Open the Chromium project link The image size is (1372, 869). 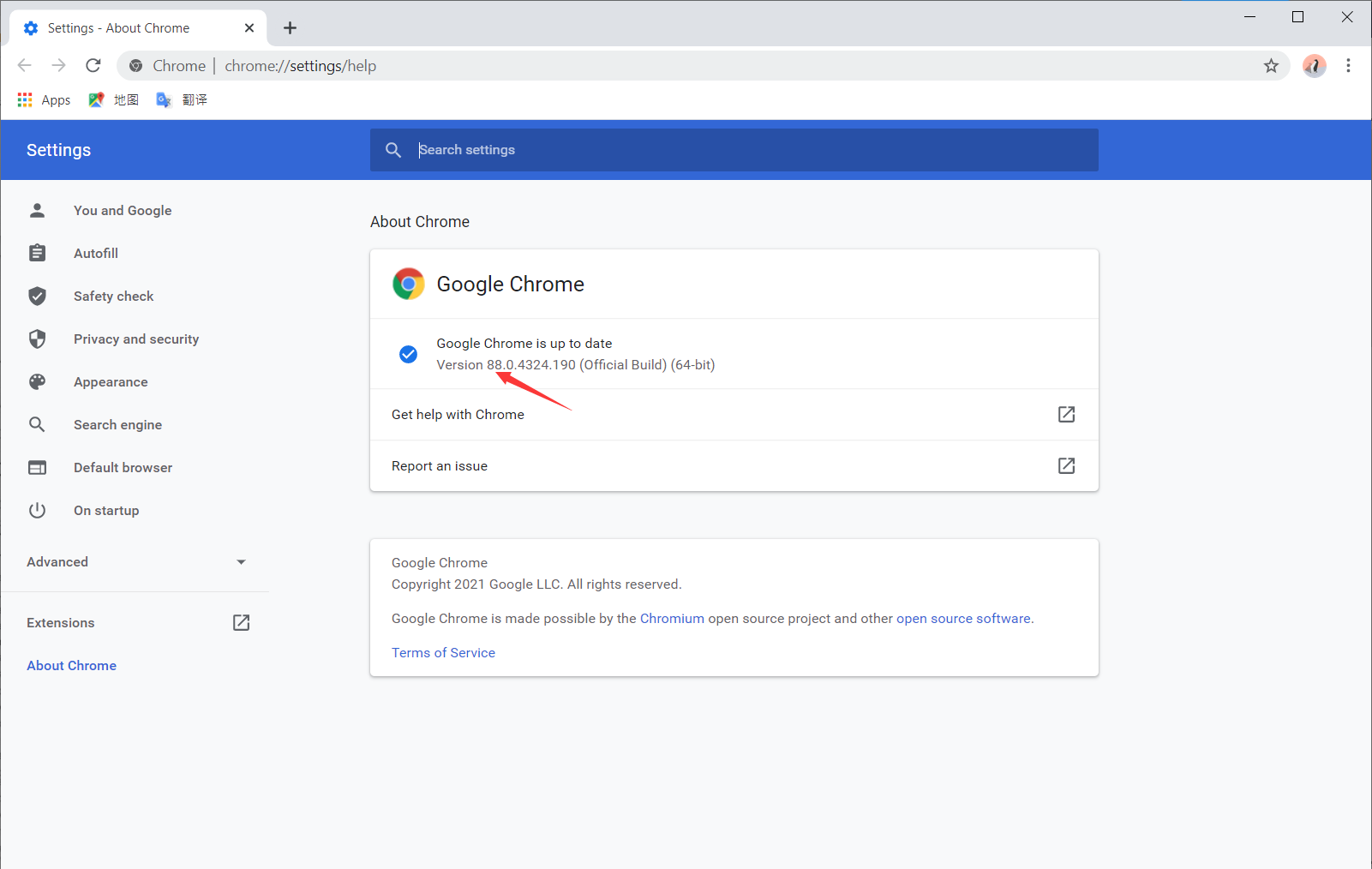[672, 618]
